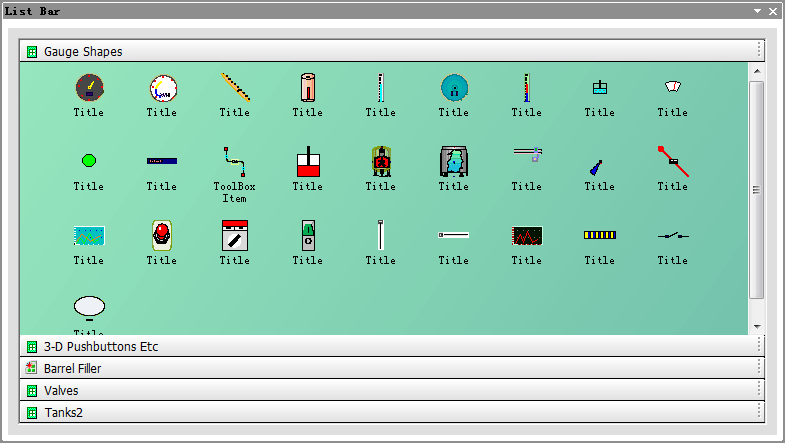Select the white oval shape icon
Viewport: 785px width, 443px height.
[x=88, y=306]
